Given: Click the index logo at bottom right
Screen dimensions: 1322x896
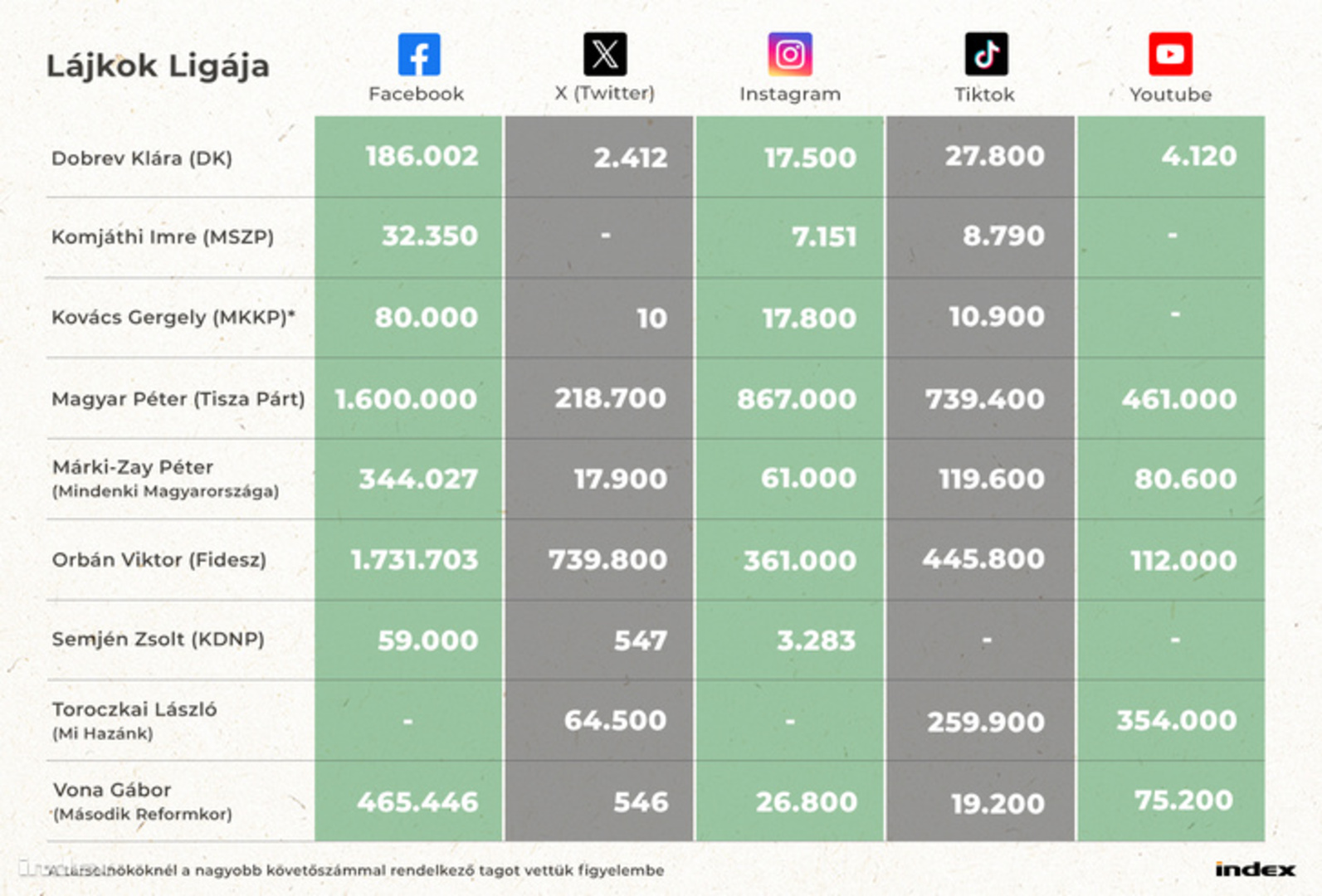Looking at the screenshot, I should pyautogui.click(x=1255, y=869).
